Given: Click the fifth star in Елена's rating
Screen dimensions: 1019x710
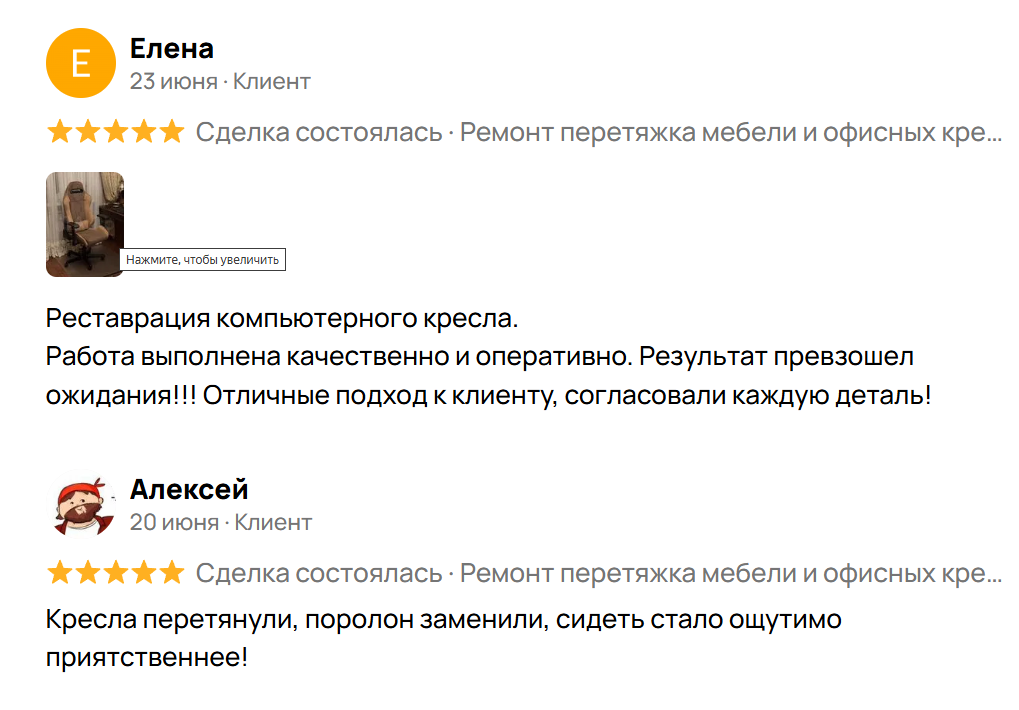Looking at the screenshot, I should [172, 132].
